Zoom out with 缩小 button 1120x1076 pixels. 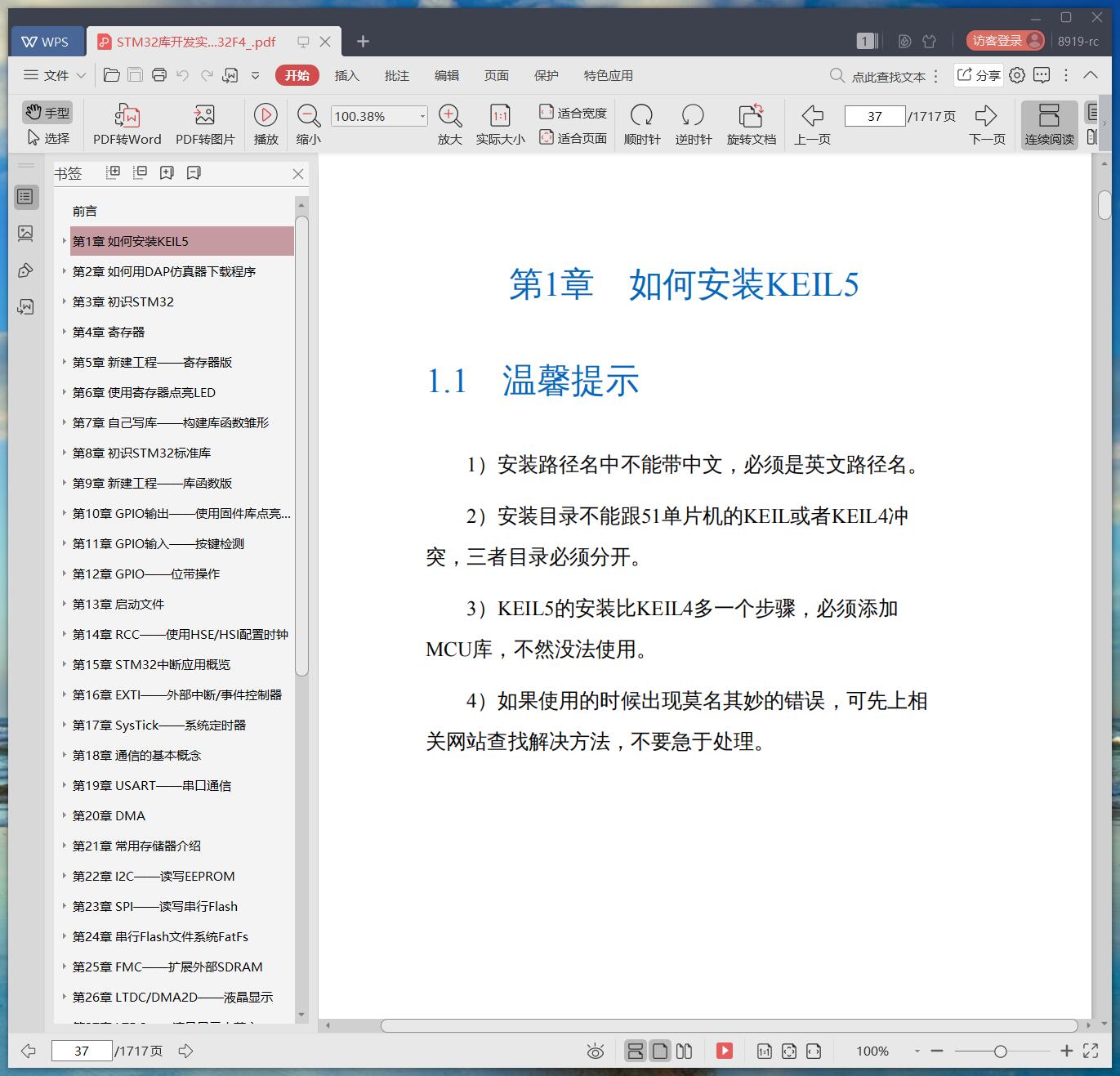click(x=308, y=124)
